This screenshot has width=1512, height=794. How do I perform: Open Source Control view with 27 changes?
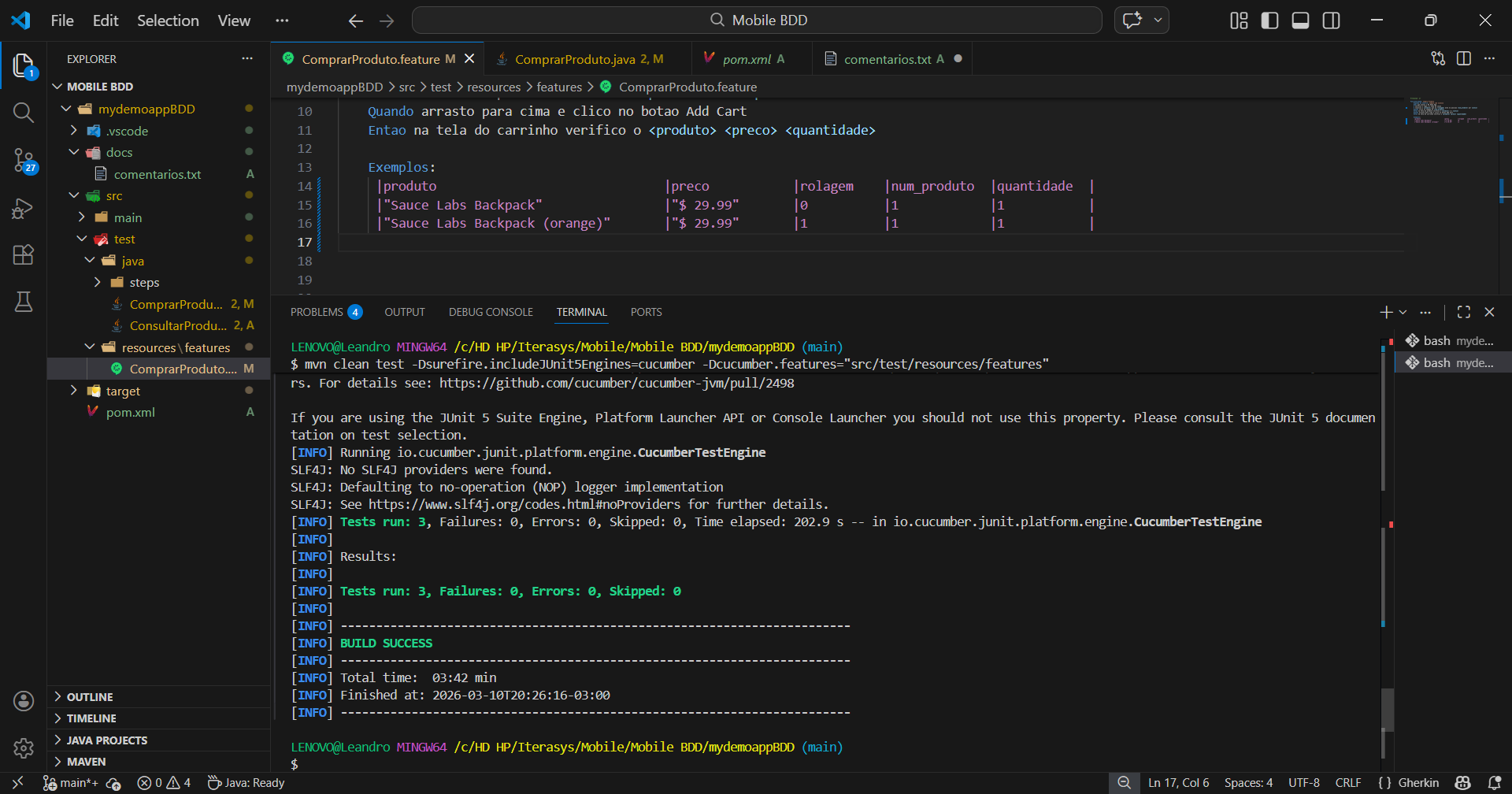point(24,161)
